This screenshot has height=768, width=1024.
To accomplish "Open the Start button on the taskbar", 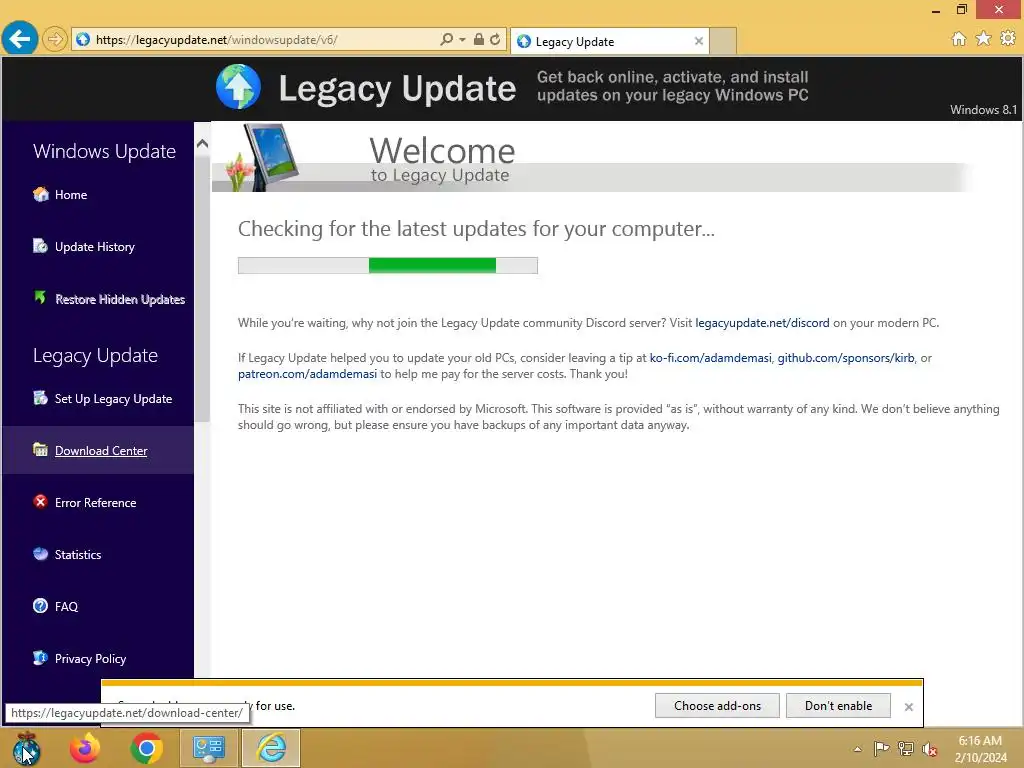I will pyautogui.click(x=26, y=748).
